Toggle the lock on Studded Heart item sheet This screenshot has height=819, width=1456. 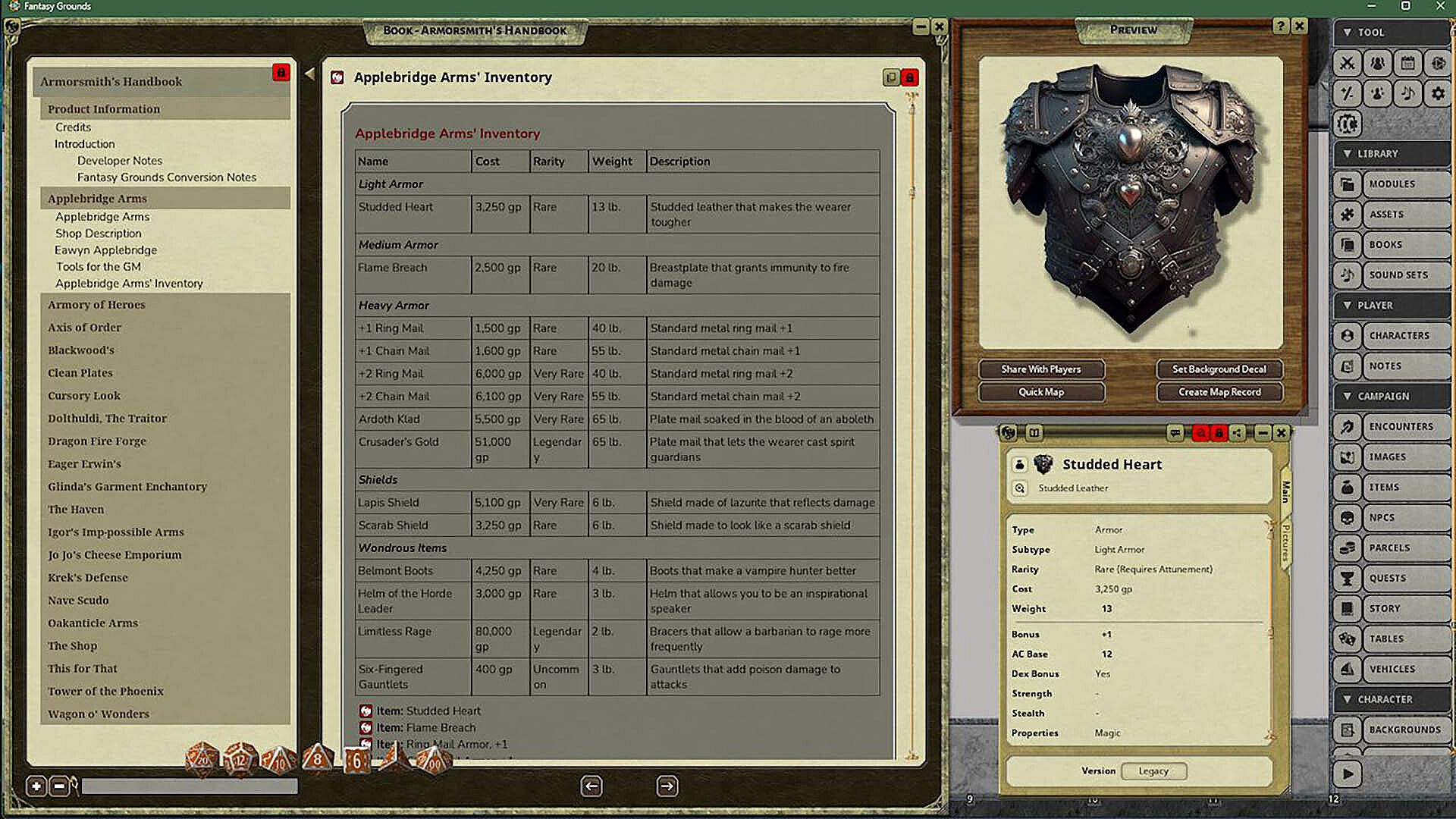coord(1219,433)
